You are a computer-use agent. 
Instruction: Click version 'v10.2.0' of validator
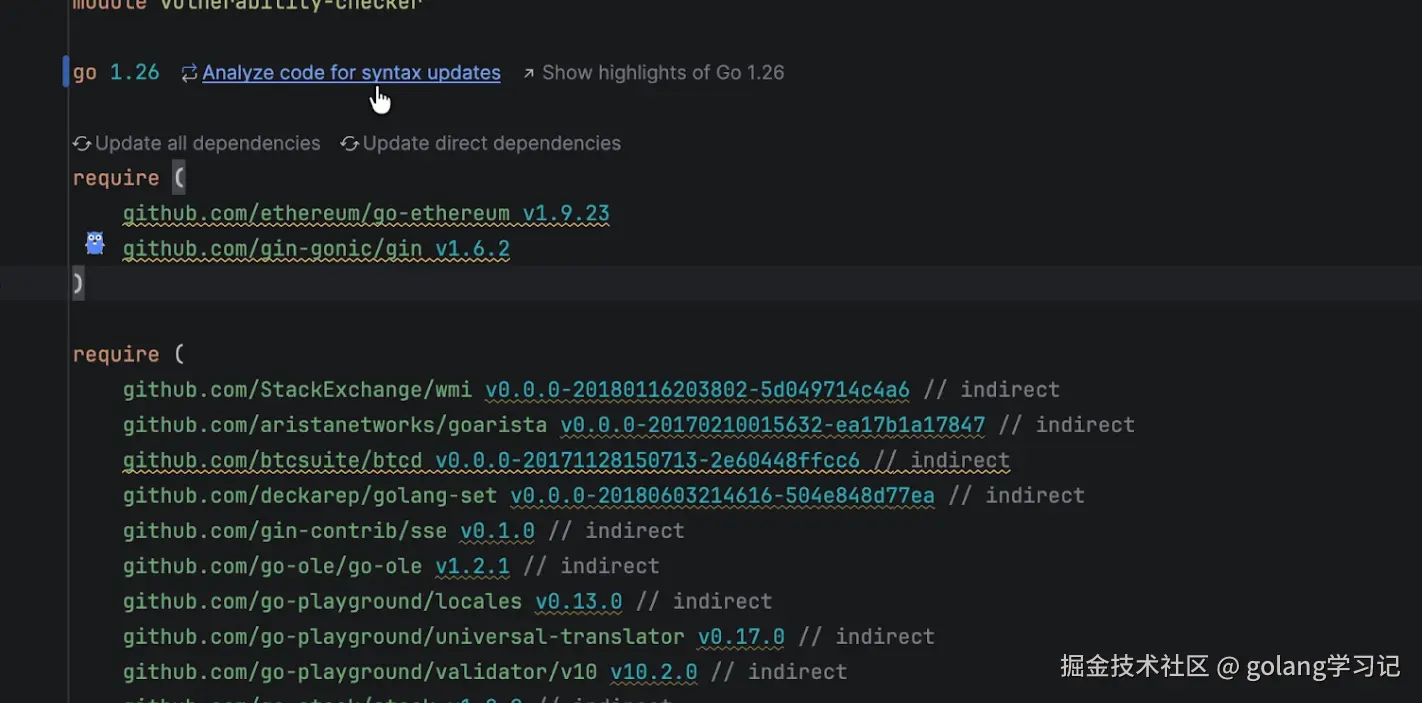coord(653,672)
